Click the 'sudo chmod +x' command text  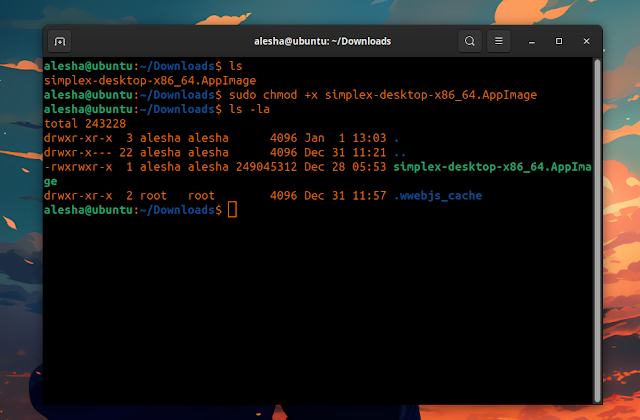tap(273, 95)
